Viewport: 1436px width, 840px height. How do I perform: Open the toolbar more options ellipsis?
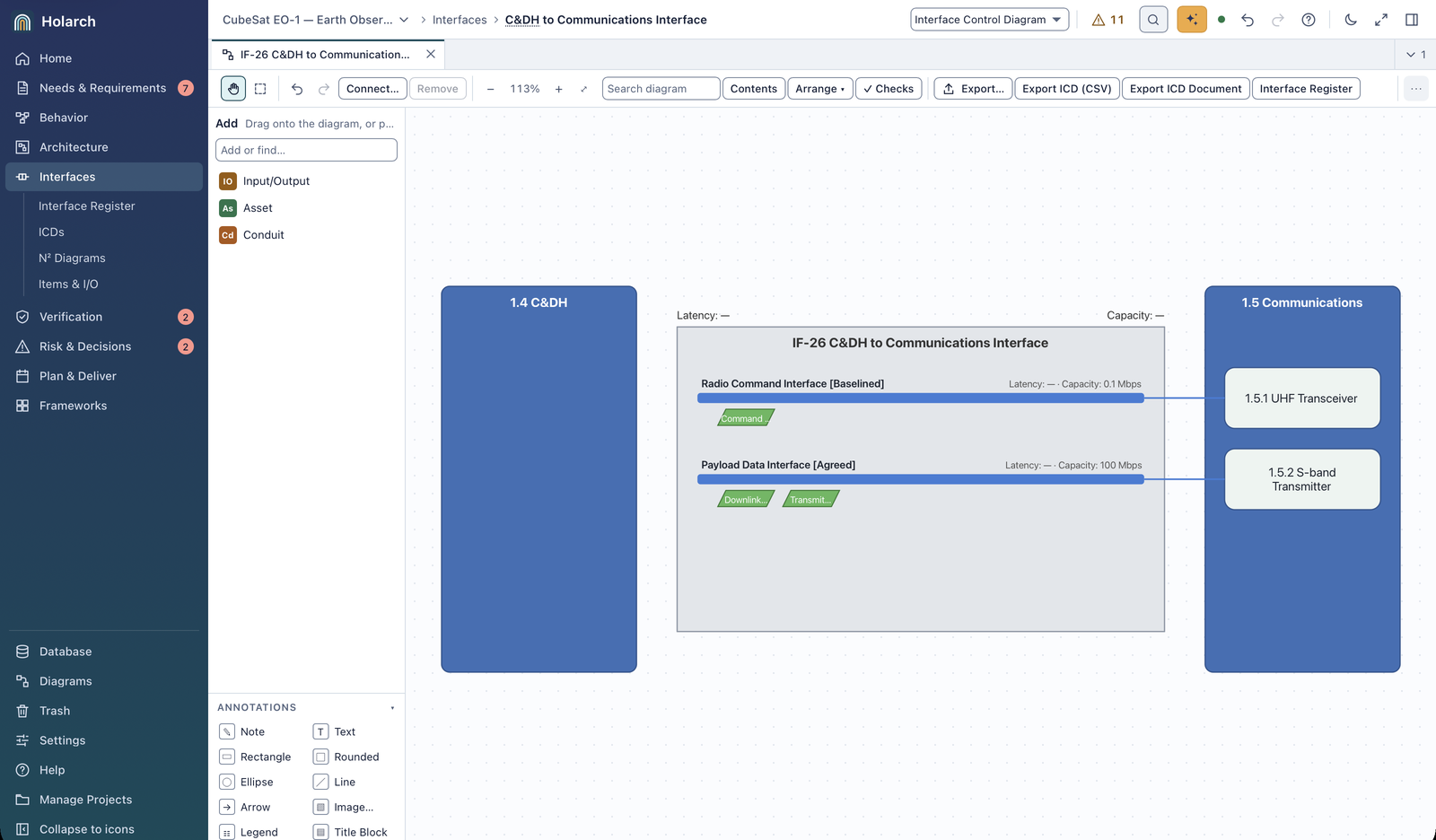(x=1415, y=89)
